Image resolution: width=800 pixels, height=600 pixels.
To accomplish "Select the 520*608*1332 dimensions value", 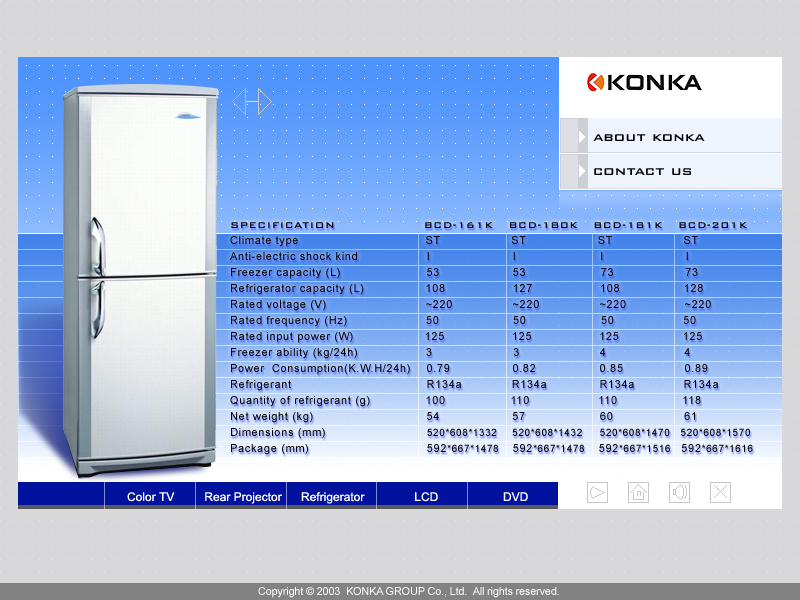I will 462,433.
